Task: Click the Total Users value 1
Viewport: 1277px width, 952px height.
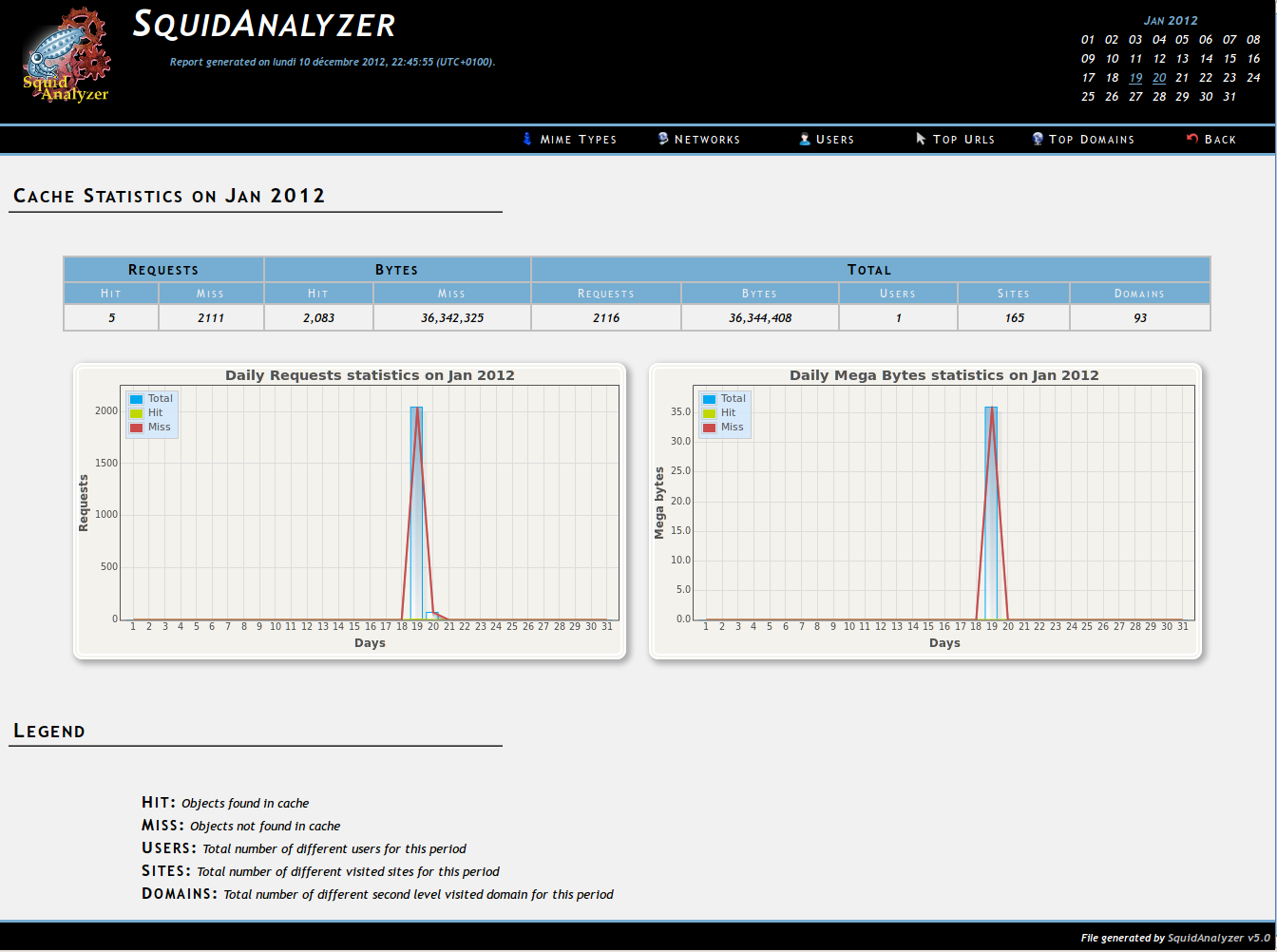Action: (898, 317)
